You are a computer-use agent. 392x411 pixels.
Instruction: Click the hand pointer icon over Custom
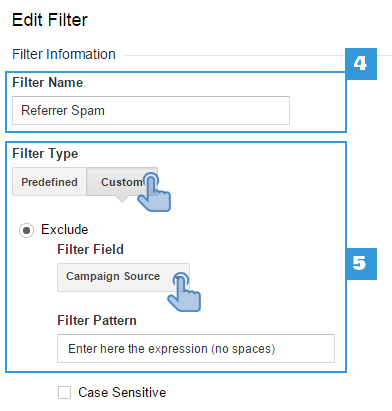point(154,192)
